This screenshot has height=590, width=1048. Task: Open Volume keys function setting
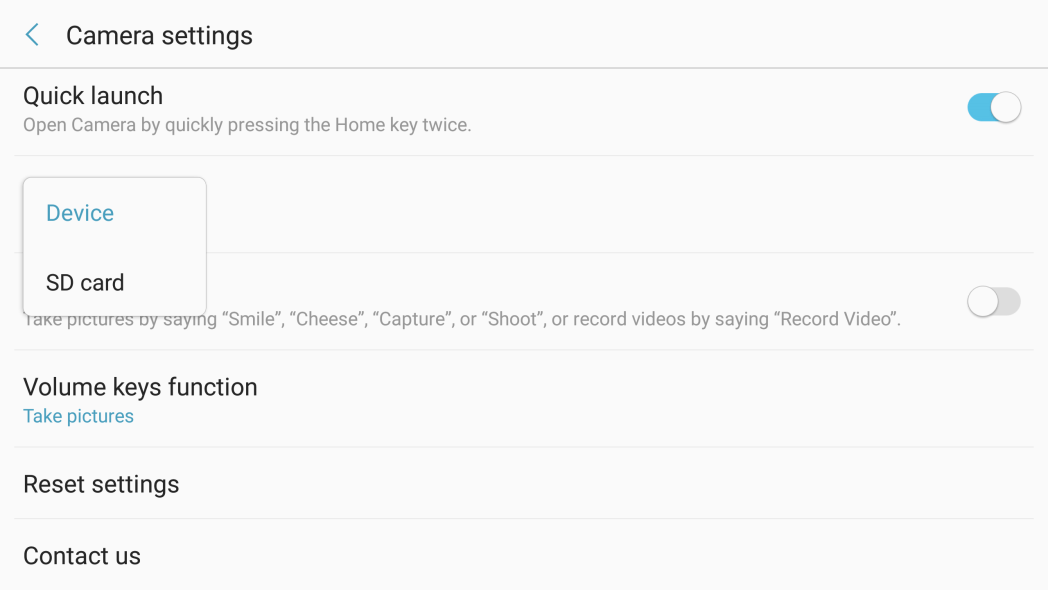coord(524,399)
